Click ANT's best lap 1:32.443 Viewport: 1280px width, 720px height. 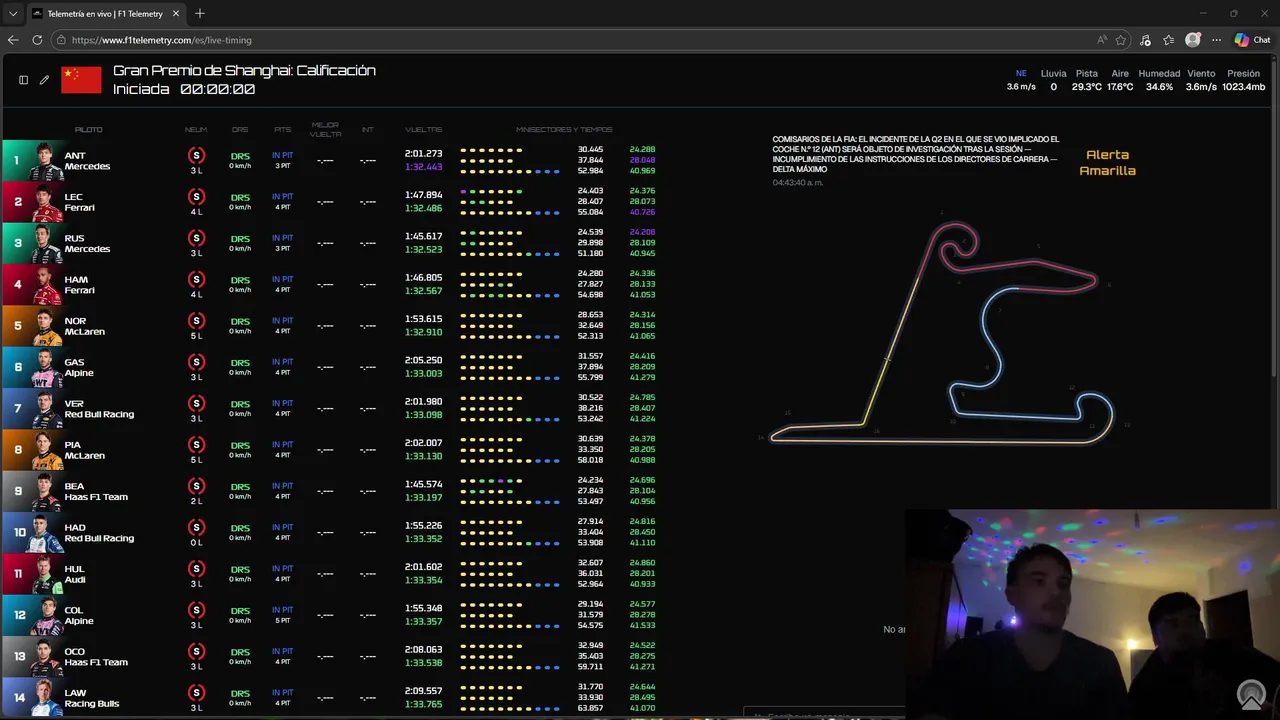click(423, 167)
